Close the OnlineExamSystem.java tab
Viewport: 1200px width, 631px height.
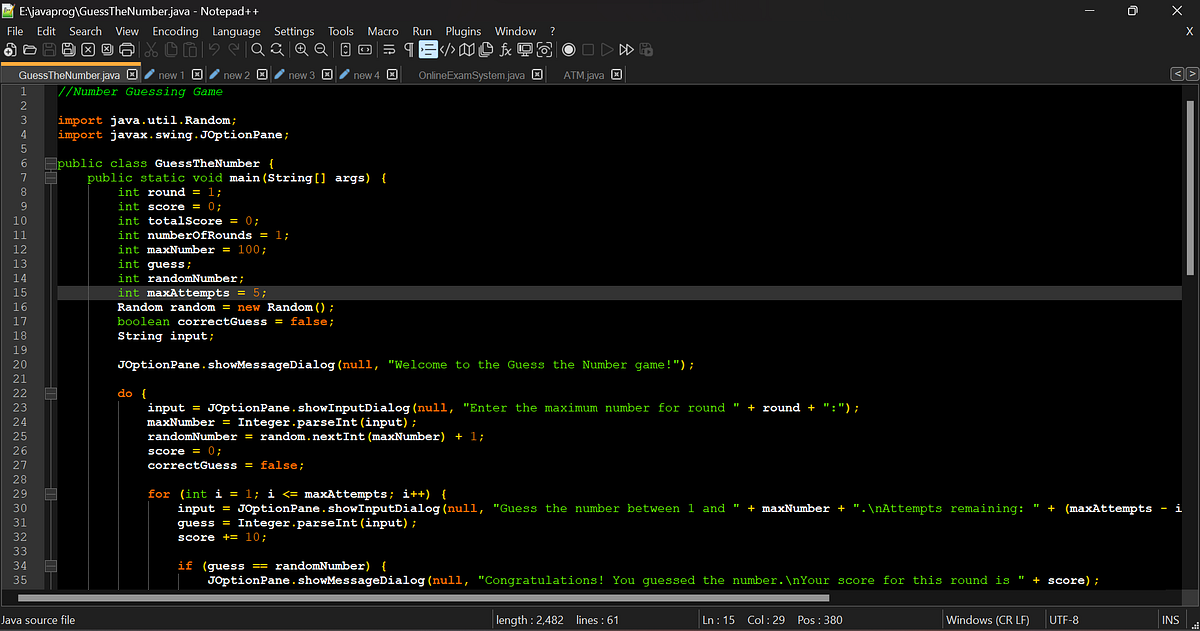click(538, 75)
